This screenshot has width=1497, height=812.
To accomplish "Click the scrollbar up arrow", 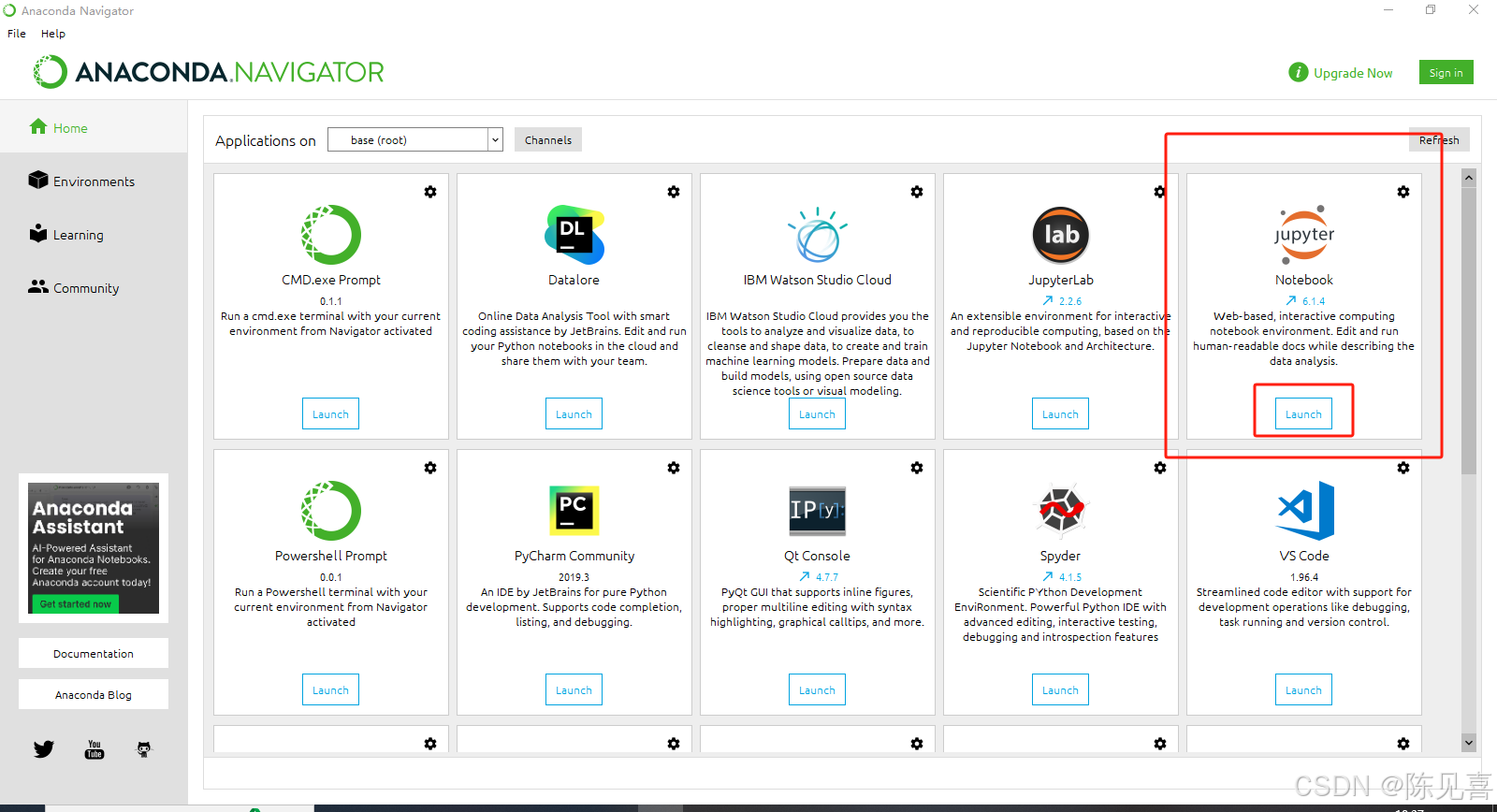I will point(1469,178).
